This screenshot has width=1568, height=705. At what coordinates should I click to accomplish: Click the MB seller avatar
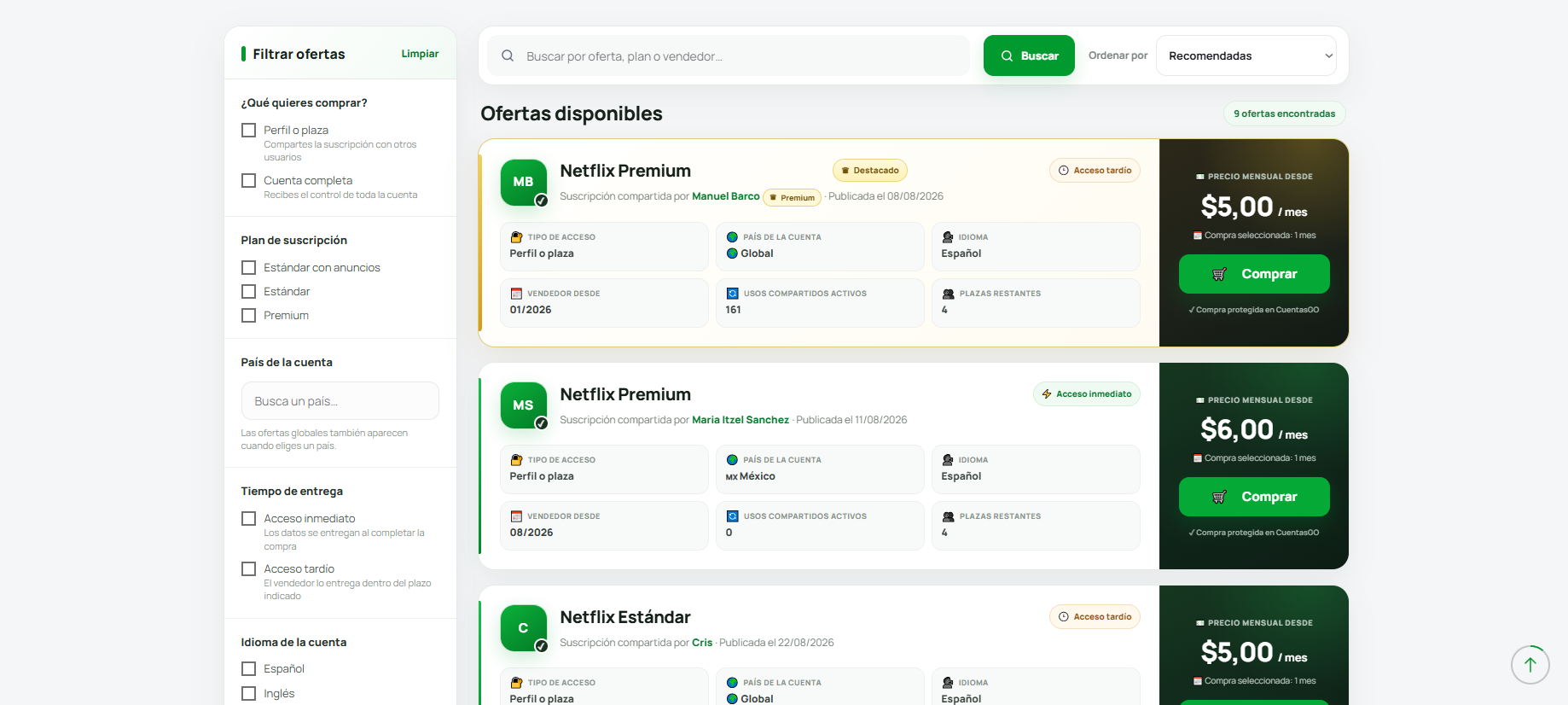tap(523, 182)
